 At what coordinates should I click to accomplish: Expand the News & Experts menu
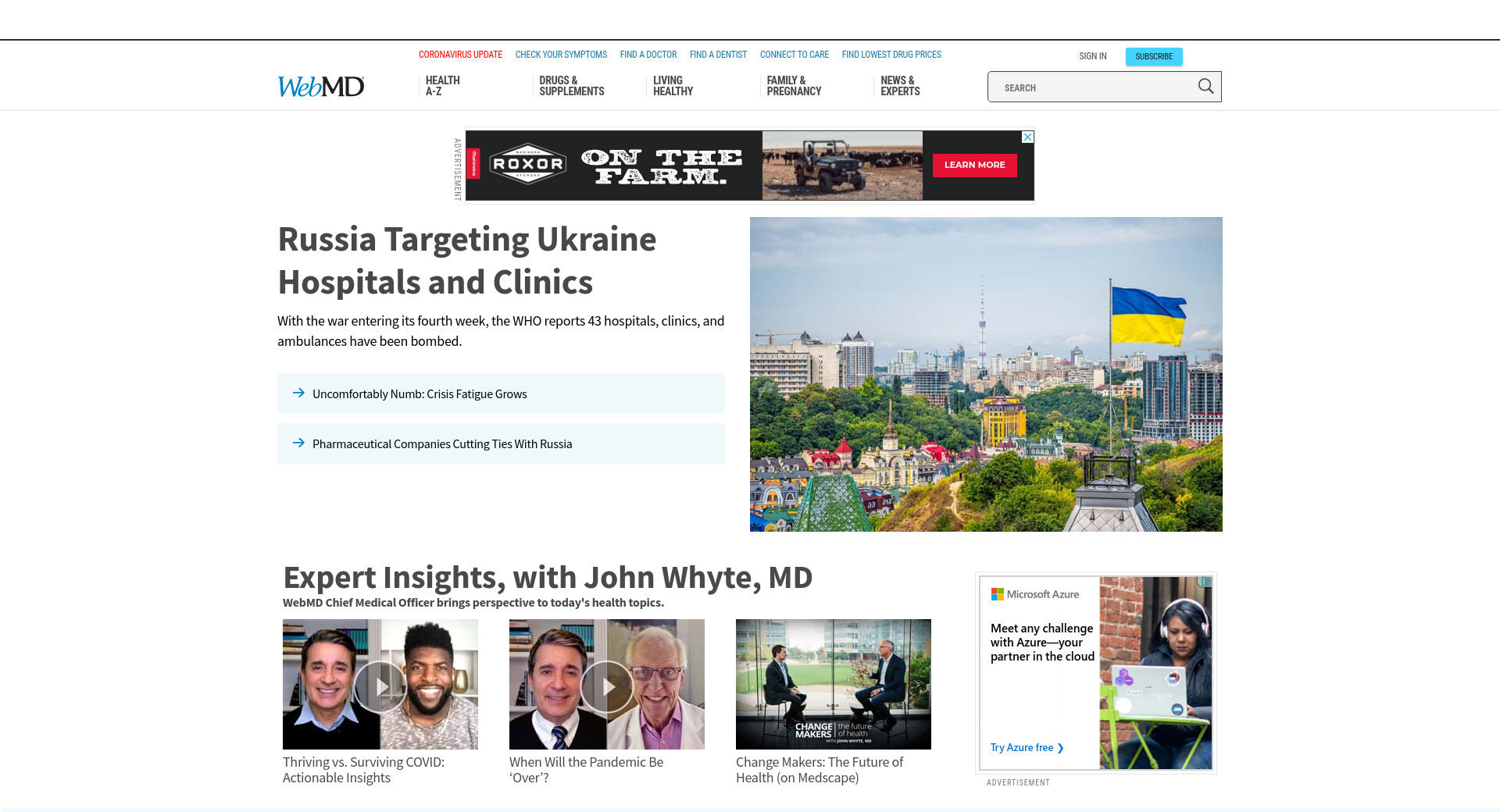pos(900,86)
